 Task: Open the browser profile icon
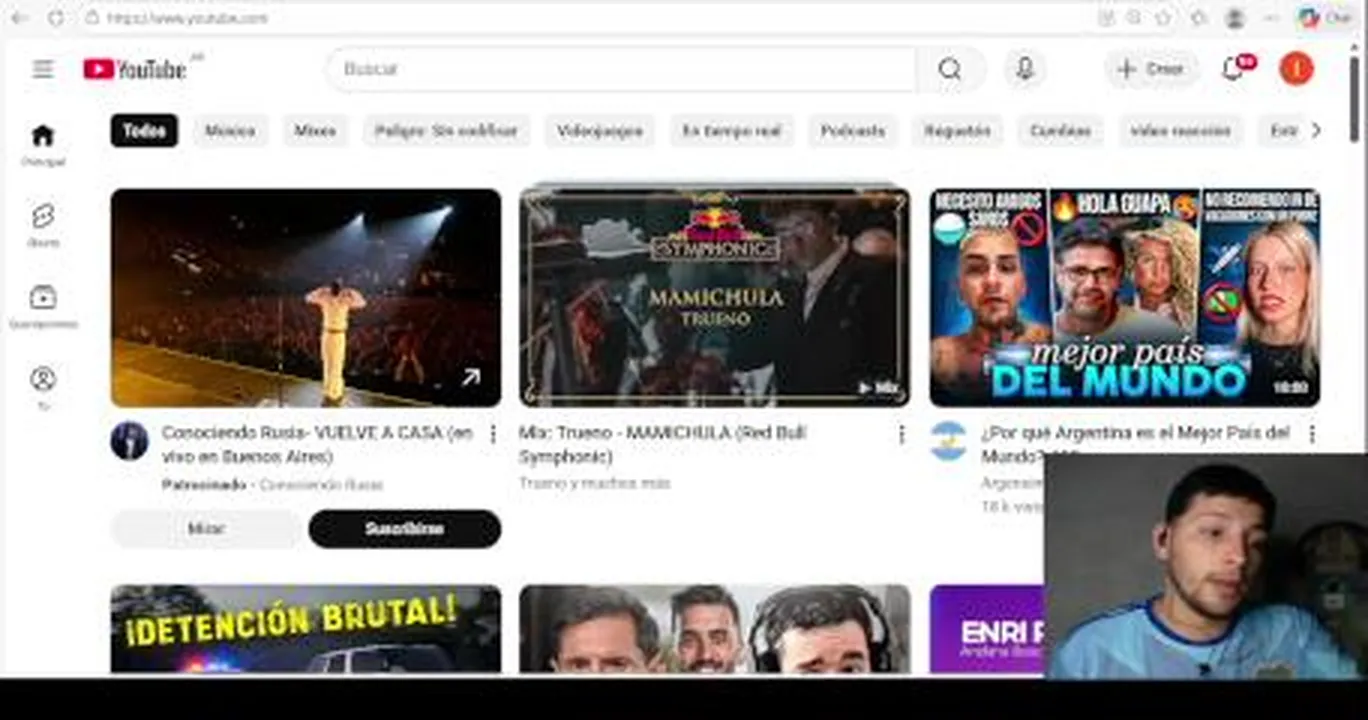[x=1235, y=18]
